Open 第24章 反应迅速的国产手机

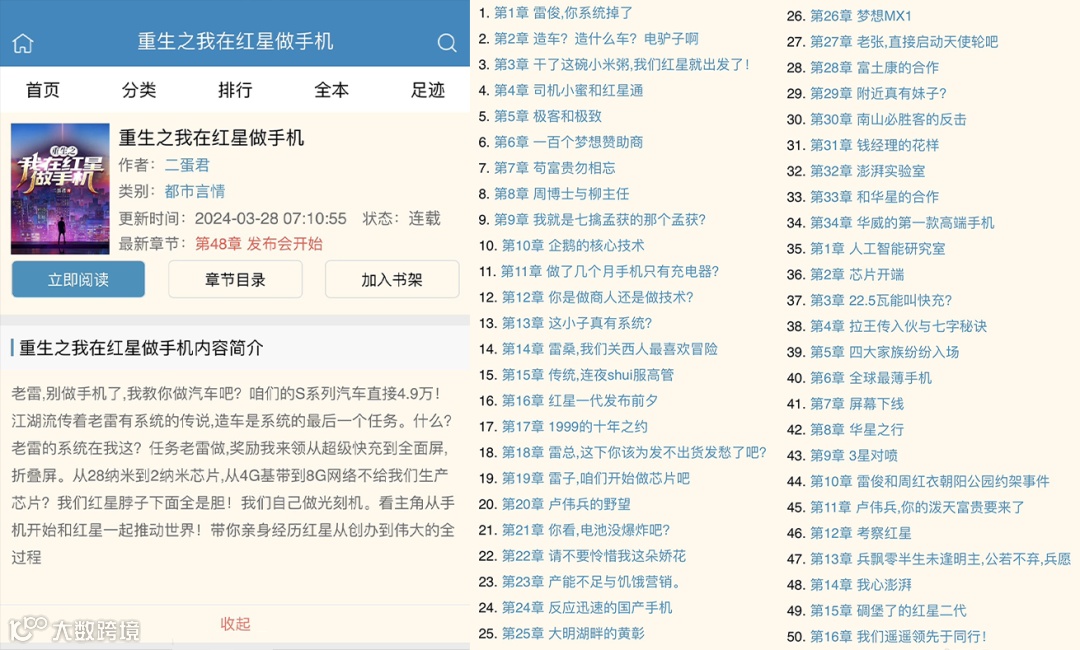pyautogui.click(x=587, y=607)
